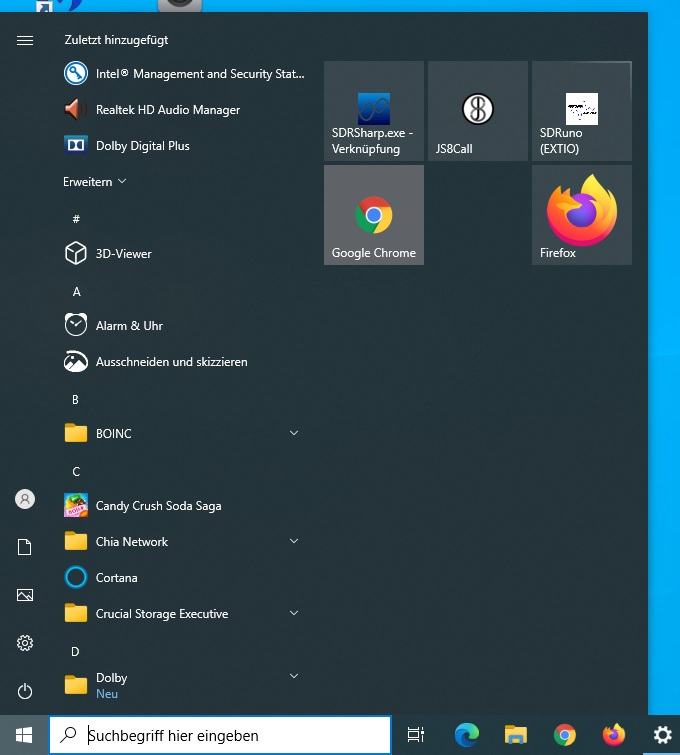Select the letter A section header
The image size is (680, 755).
[x=77, y=291]
